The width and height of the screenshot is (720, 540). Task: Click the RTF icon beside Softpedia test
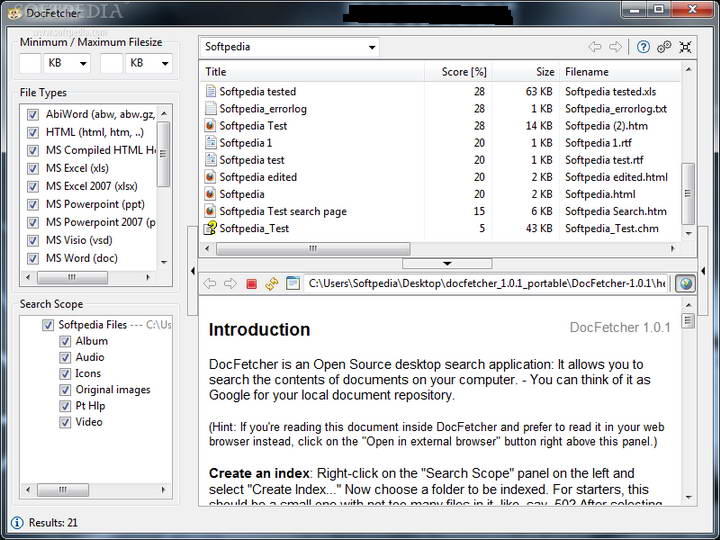[210, 160]
